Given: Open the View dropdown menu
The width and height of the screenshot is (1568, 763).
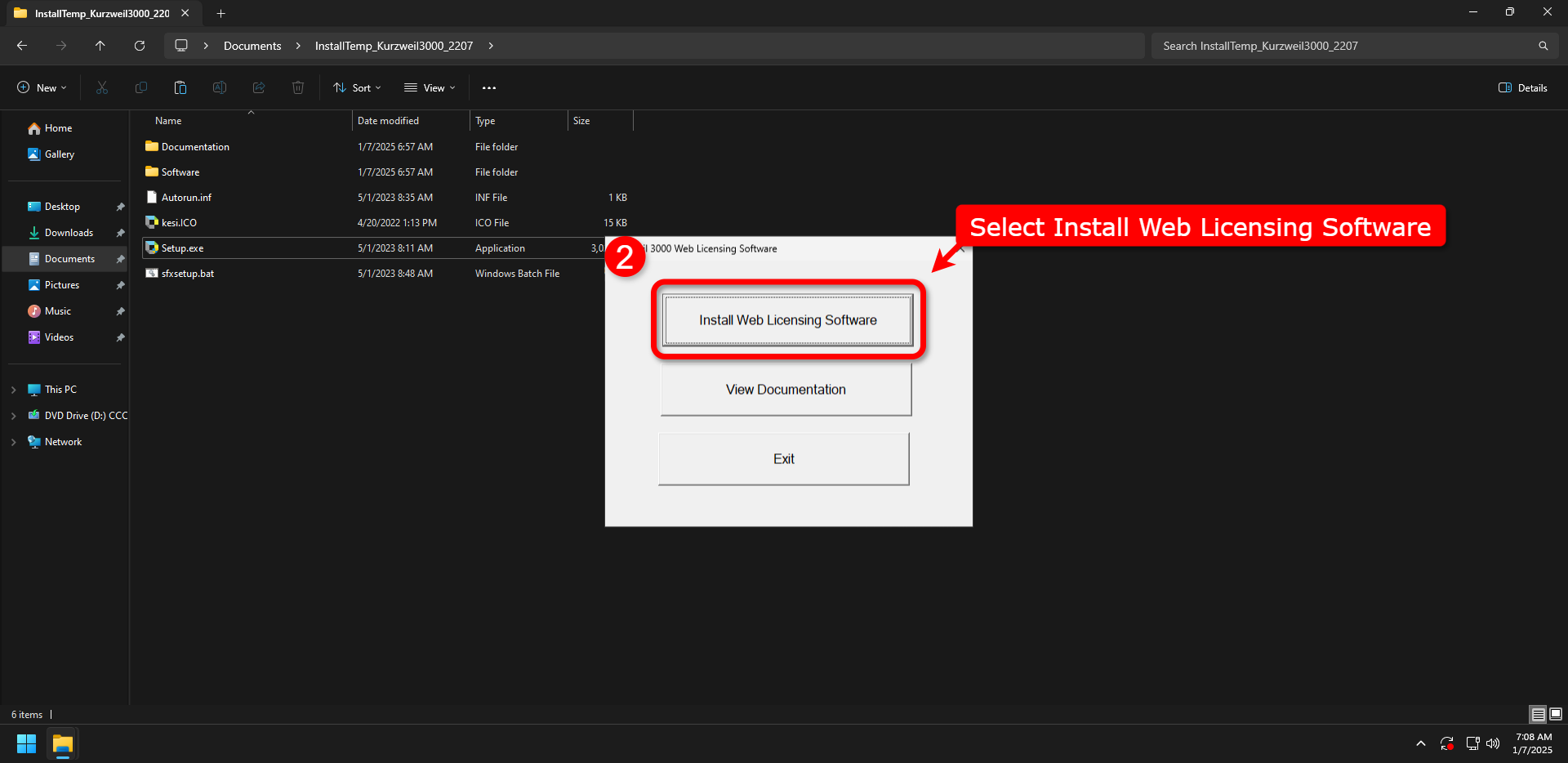Looking at the screenshot, I should click(430, 88).
